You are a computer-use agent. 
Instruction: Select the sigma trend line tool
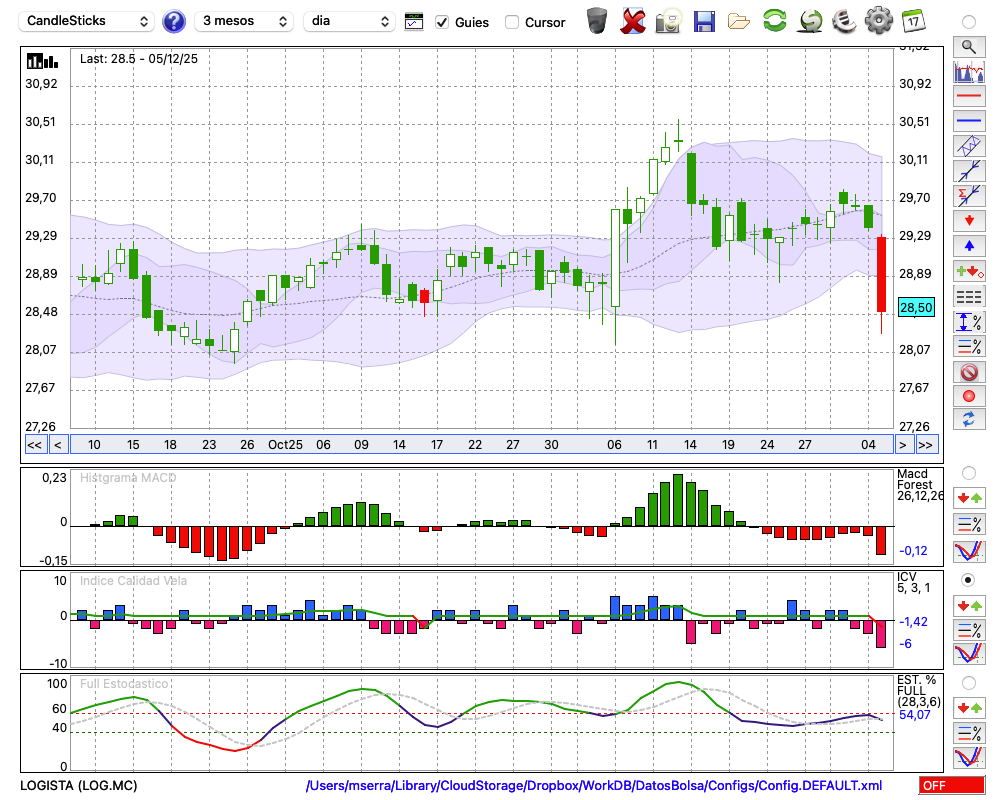(x=969, y=196)
